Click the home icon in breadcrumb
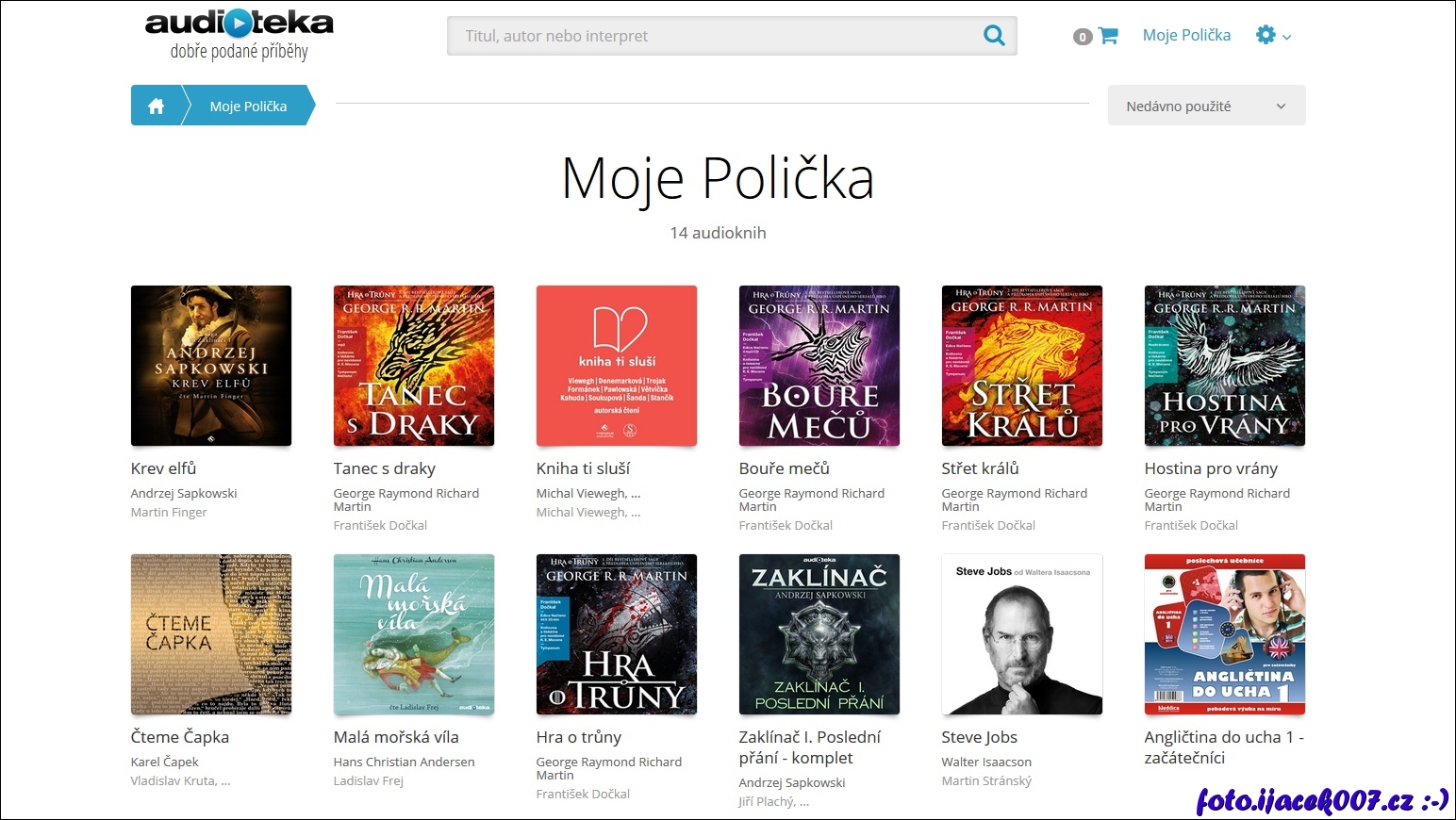 tap(157, 107)
